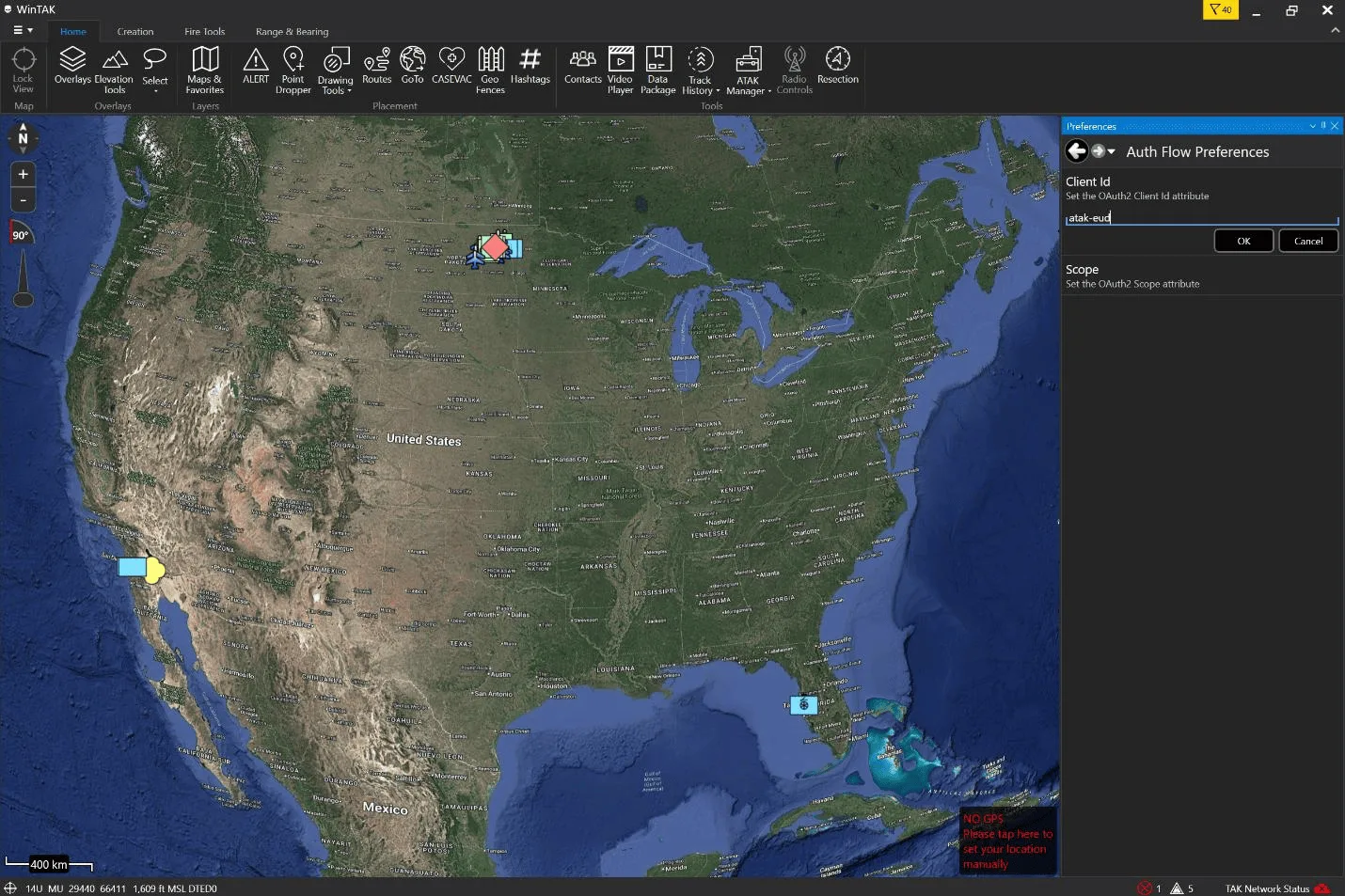Open the filter indicator showing 40
Viewport: 1345px width, 896px height.
[x=1221, y=9]
